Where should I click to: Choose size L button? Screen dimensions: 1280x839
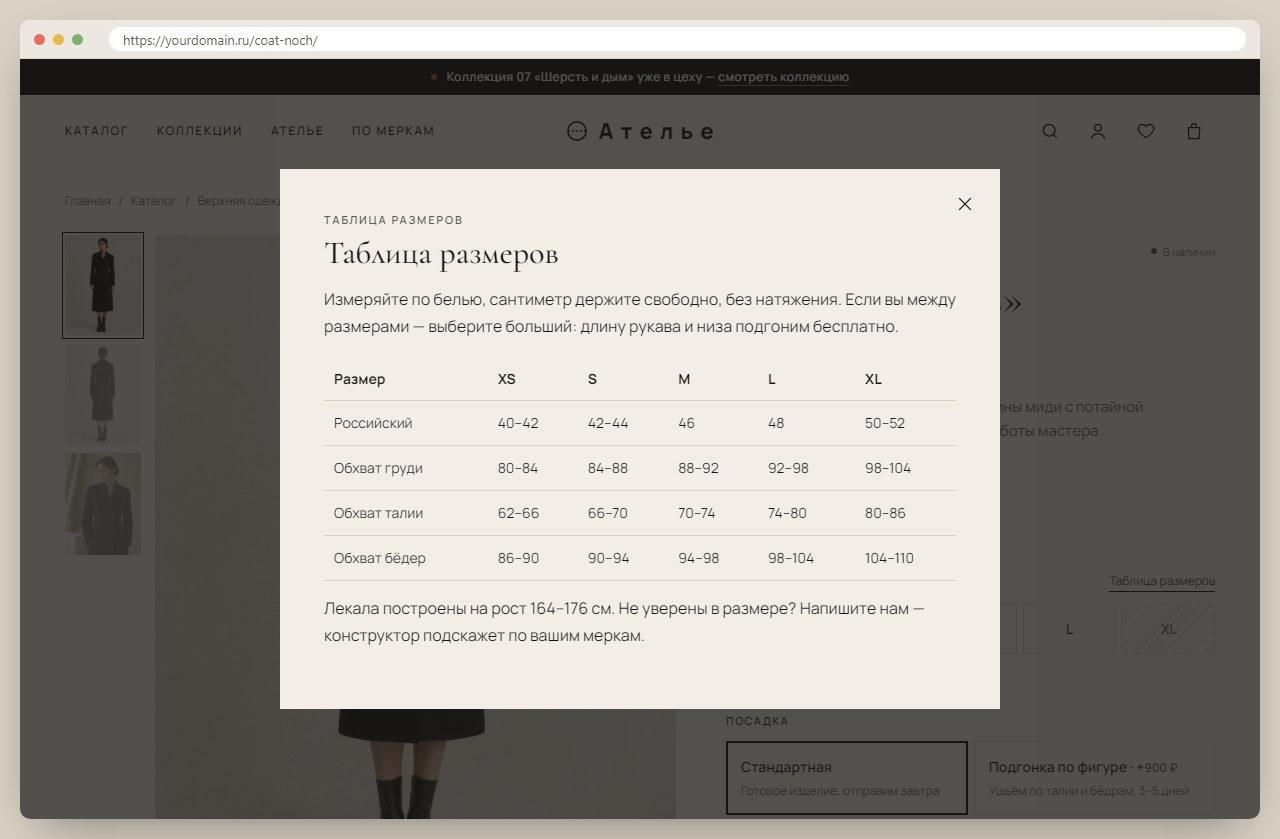tap(1069, 629)
